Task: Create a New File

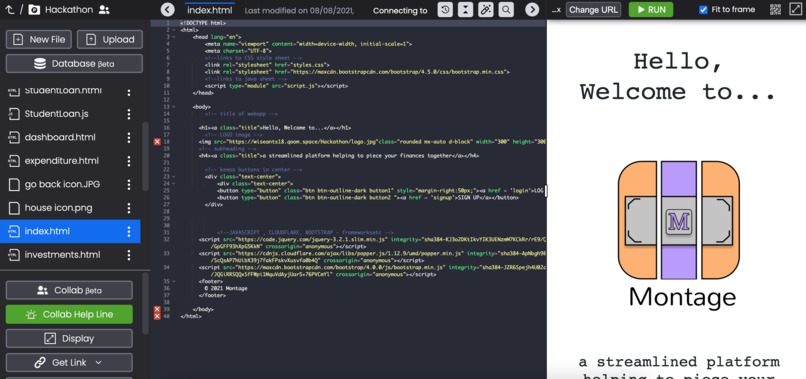Action: [39, 40]
